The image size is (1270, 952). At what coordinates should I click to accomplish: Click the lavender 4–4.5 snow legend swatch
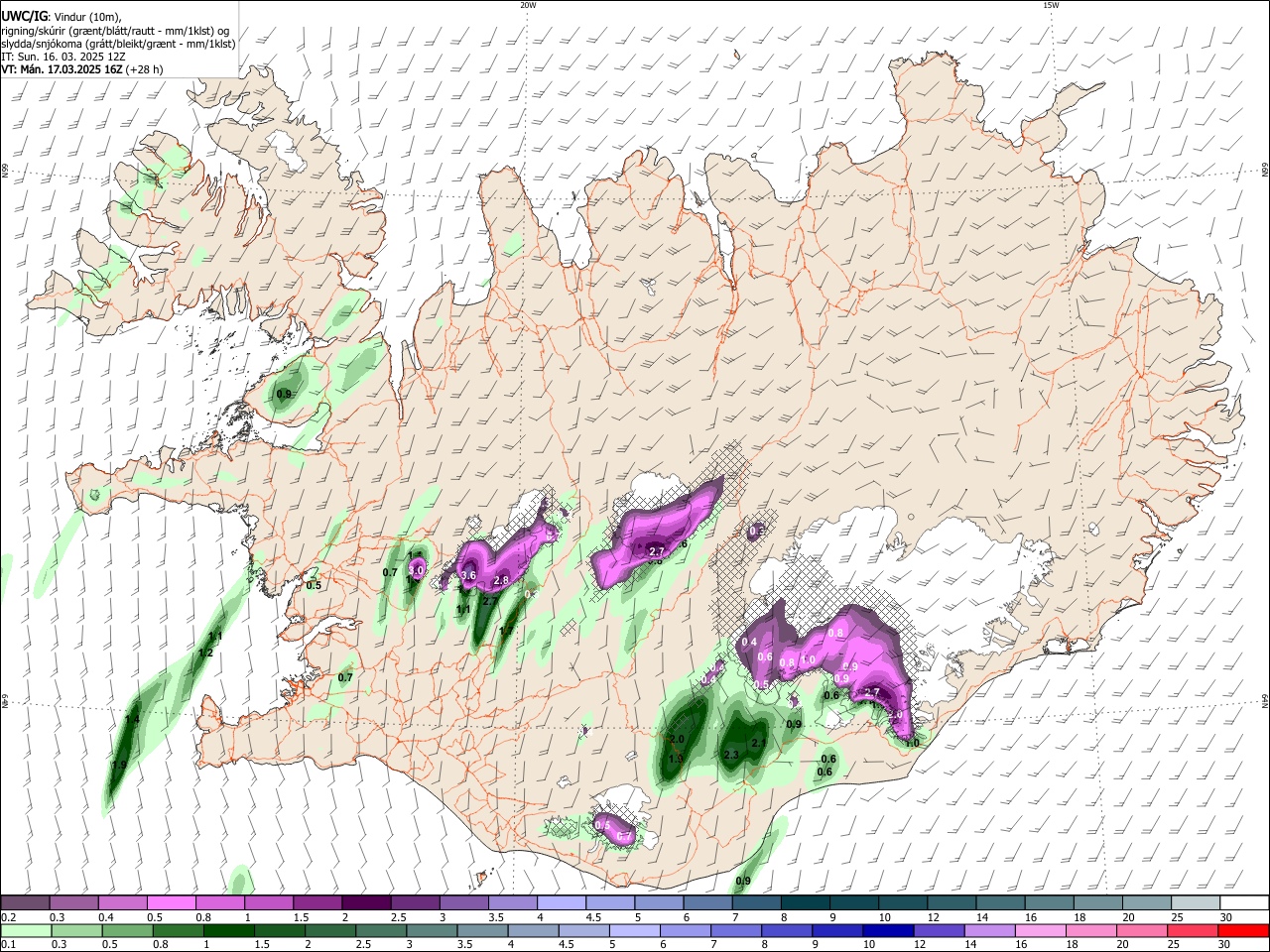coord(561,902)
